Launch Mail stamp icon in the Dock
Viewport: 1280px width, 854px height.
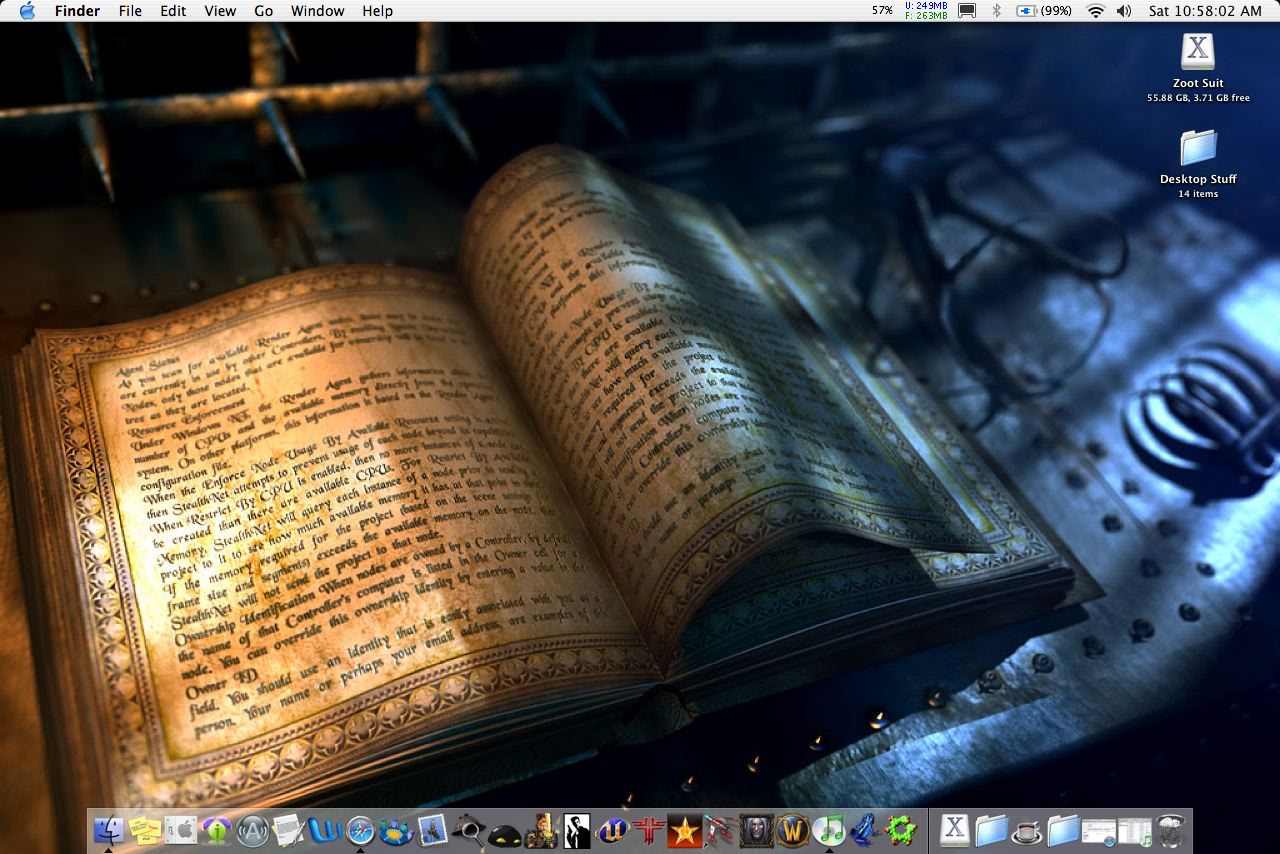pos(432,830)
